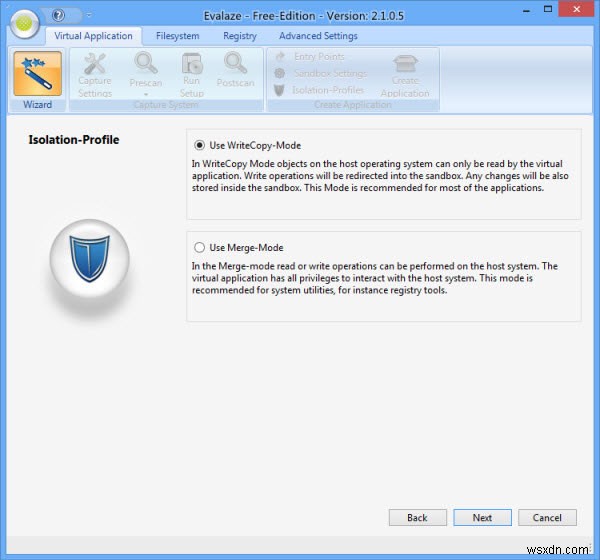The height and width of the screenshot is (560, 600).
Task: Select Use WriteCopy-Mode radio button
Action: coord(199,145)
